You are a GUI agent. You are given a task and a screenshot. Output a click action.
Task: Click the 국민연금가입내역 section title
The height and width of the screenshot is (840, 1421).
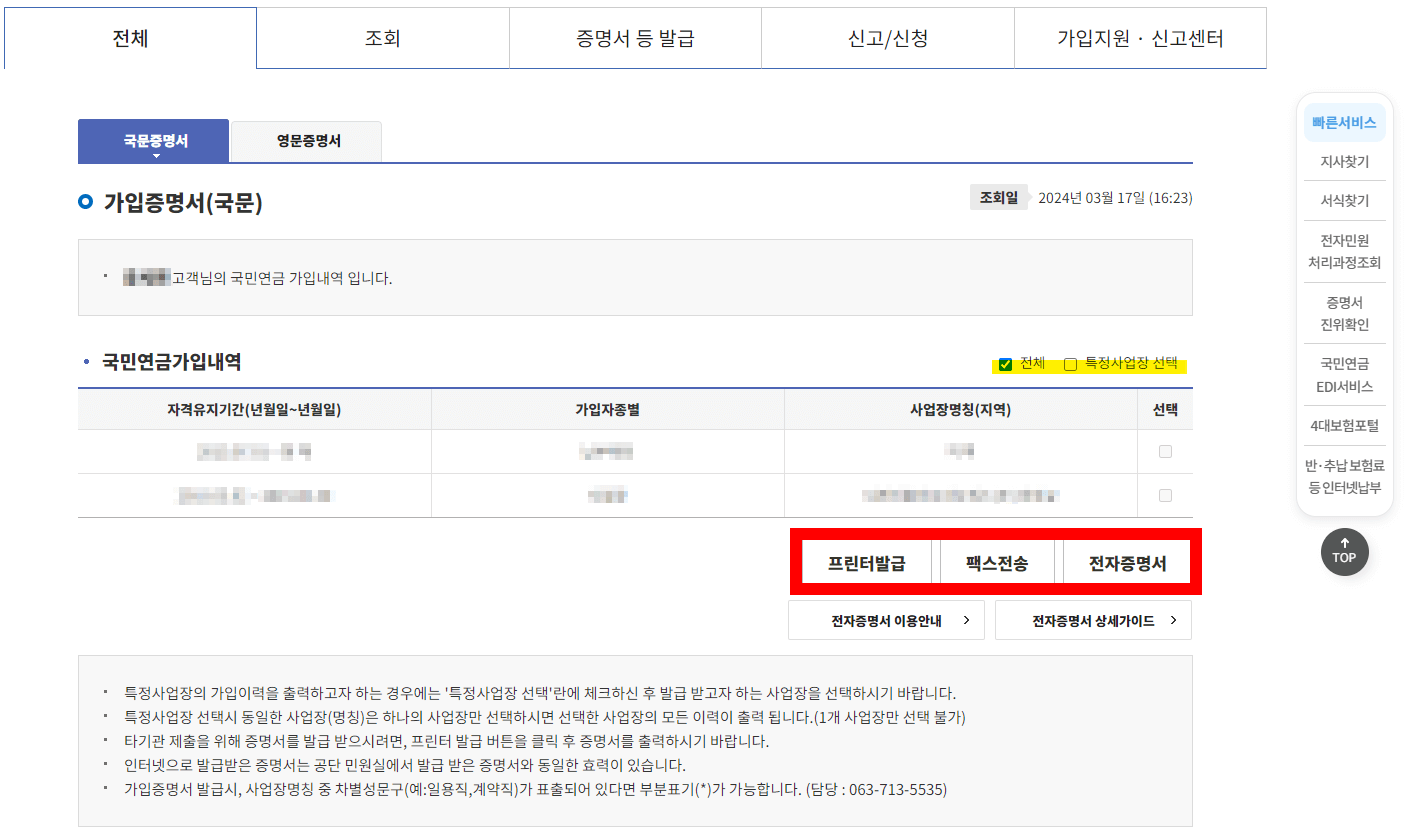coord(171,362)
